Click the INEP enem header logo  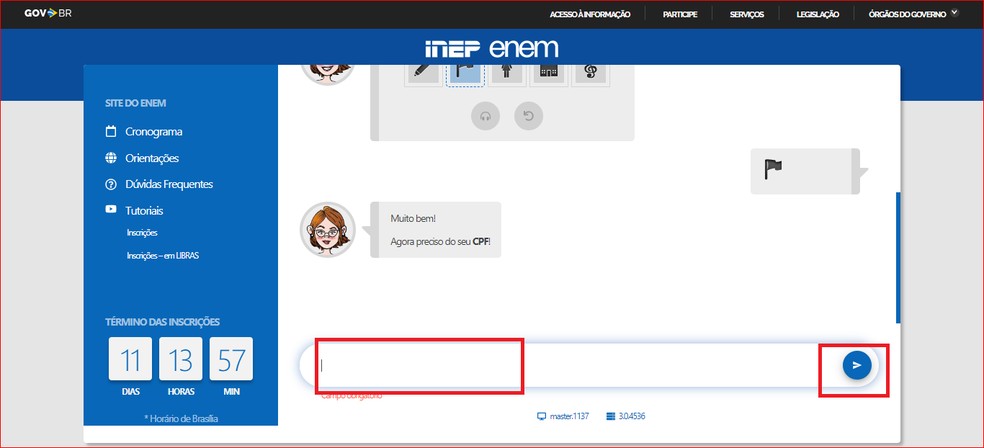pos(491,48)
